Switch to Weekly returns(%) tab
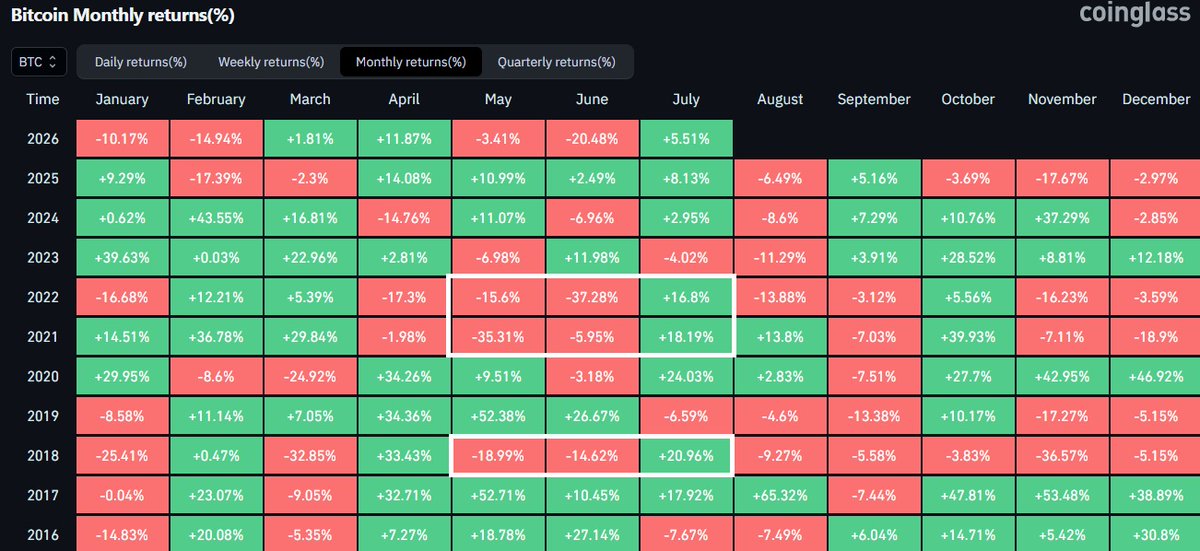Screen dimensions: 1200x551 [271, 62]
